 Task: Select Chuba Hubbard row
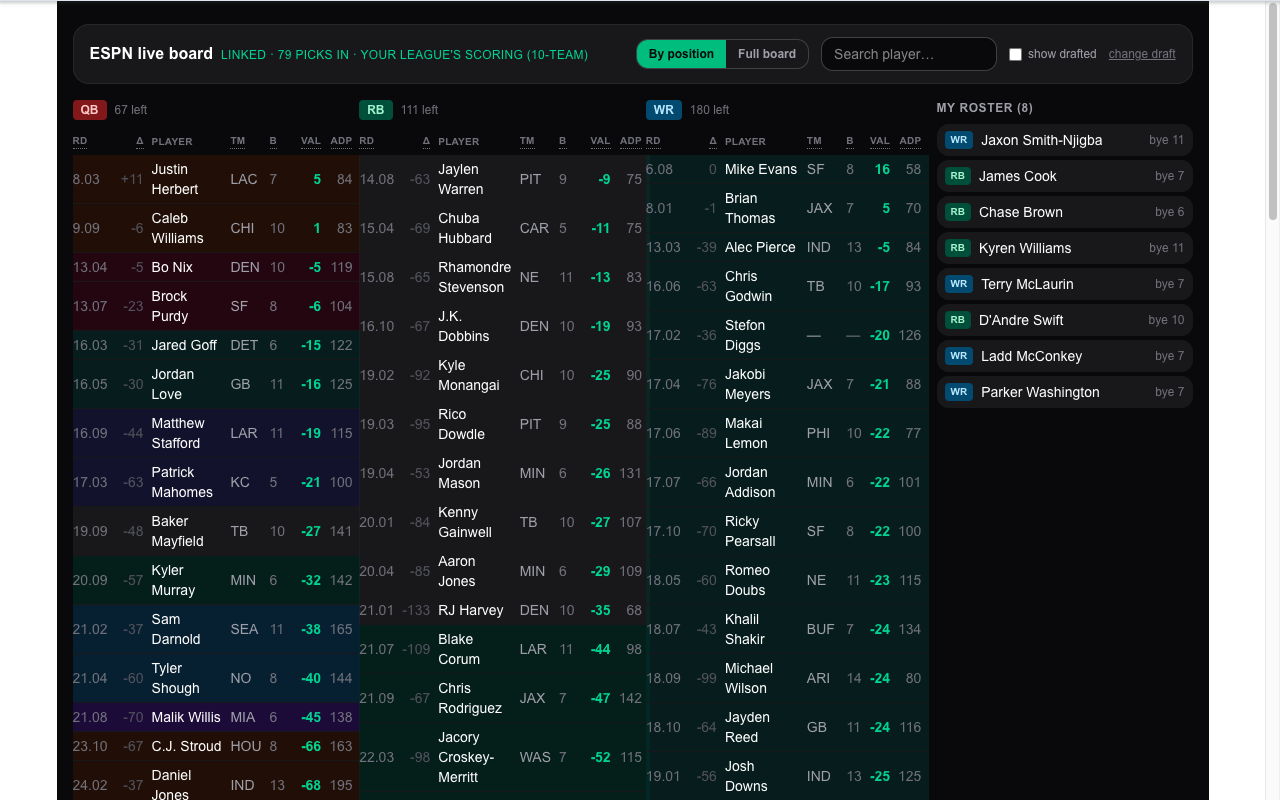pos(502,228)
